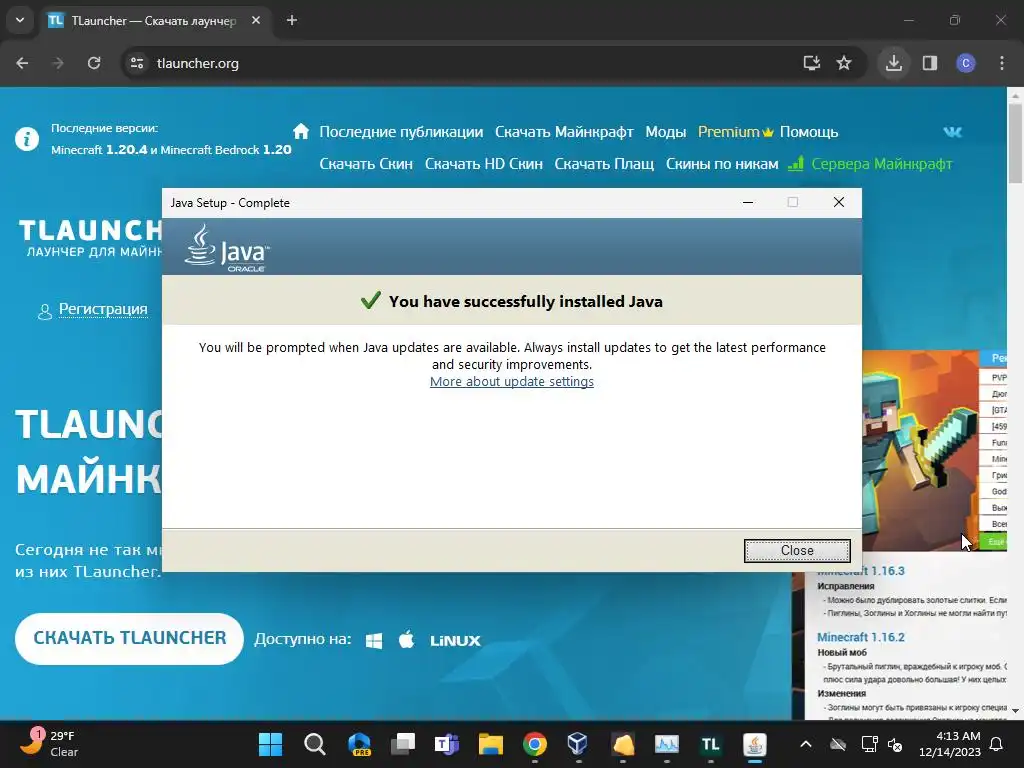Viewport: 1024px width, 768px height.
Task: Open the Windows Start menu
Action: [270, 744]
